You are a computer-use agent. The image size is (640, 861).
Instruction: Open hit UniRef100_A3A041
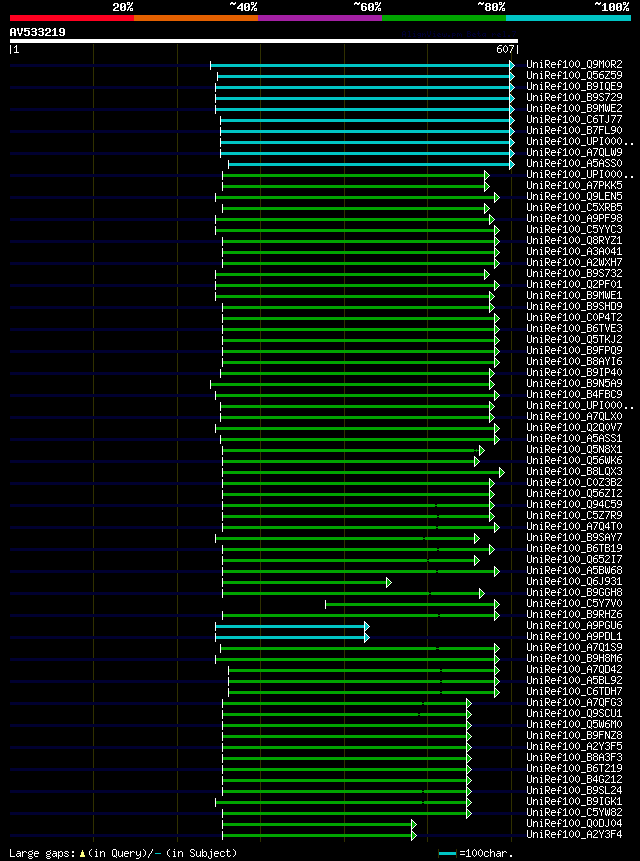pyautogui.click(x=574, y=251)
